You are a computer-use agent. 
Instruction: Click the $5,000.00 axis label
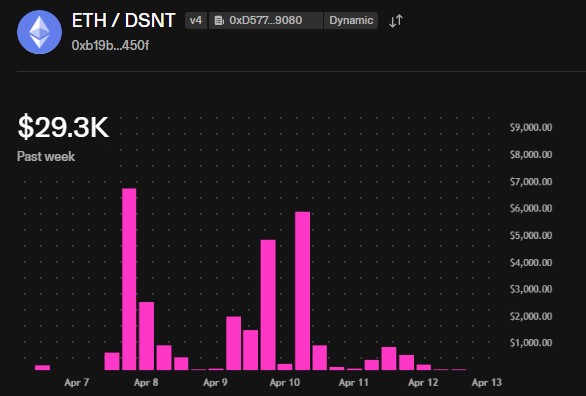pyautogui.click(x=531, y=235)
